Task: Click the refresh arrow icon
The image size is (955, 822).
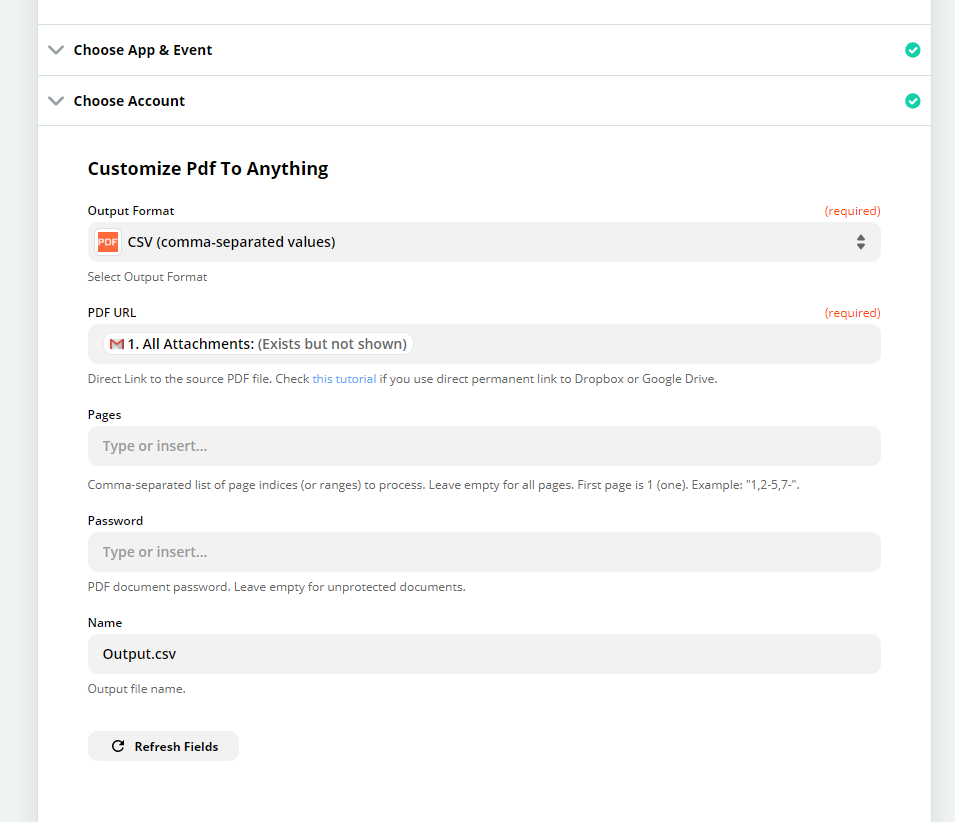Action: [118, 746]
